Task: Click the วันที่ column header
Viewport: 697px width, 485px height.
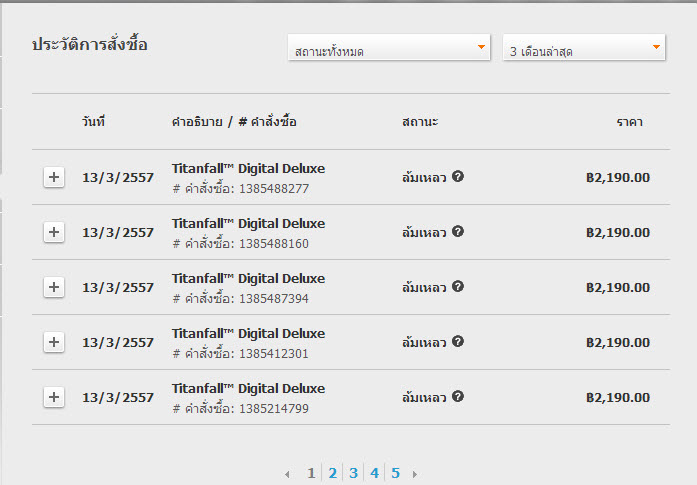Action: point(93,121)
